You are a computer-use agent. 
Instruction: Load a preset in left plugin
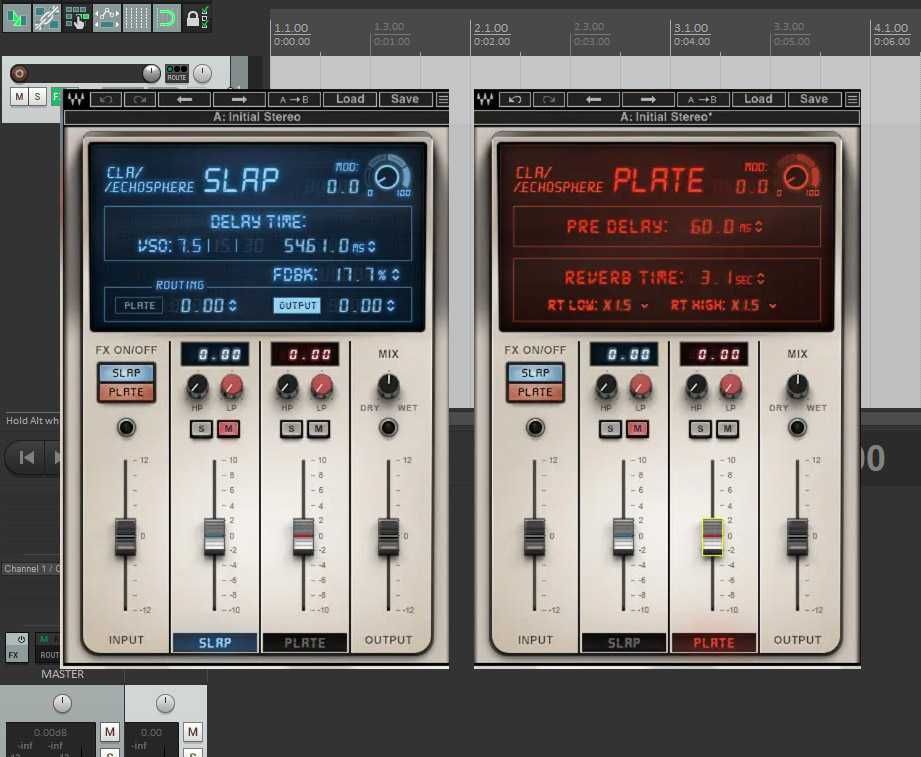pyautogui.click(x=350, y=99)
